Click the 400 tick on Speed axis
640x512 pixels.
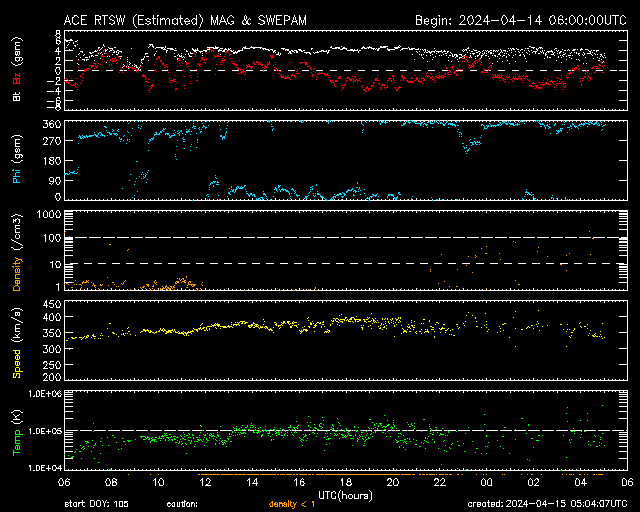pyautogui.click(x=52, y=317)
